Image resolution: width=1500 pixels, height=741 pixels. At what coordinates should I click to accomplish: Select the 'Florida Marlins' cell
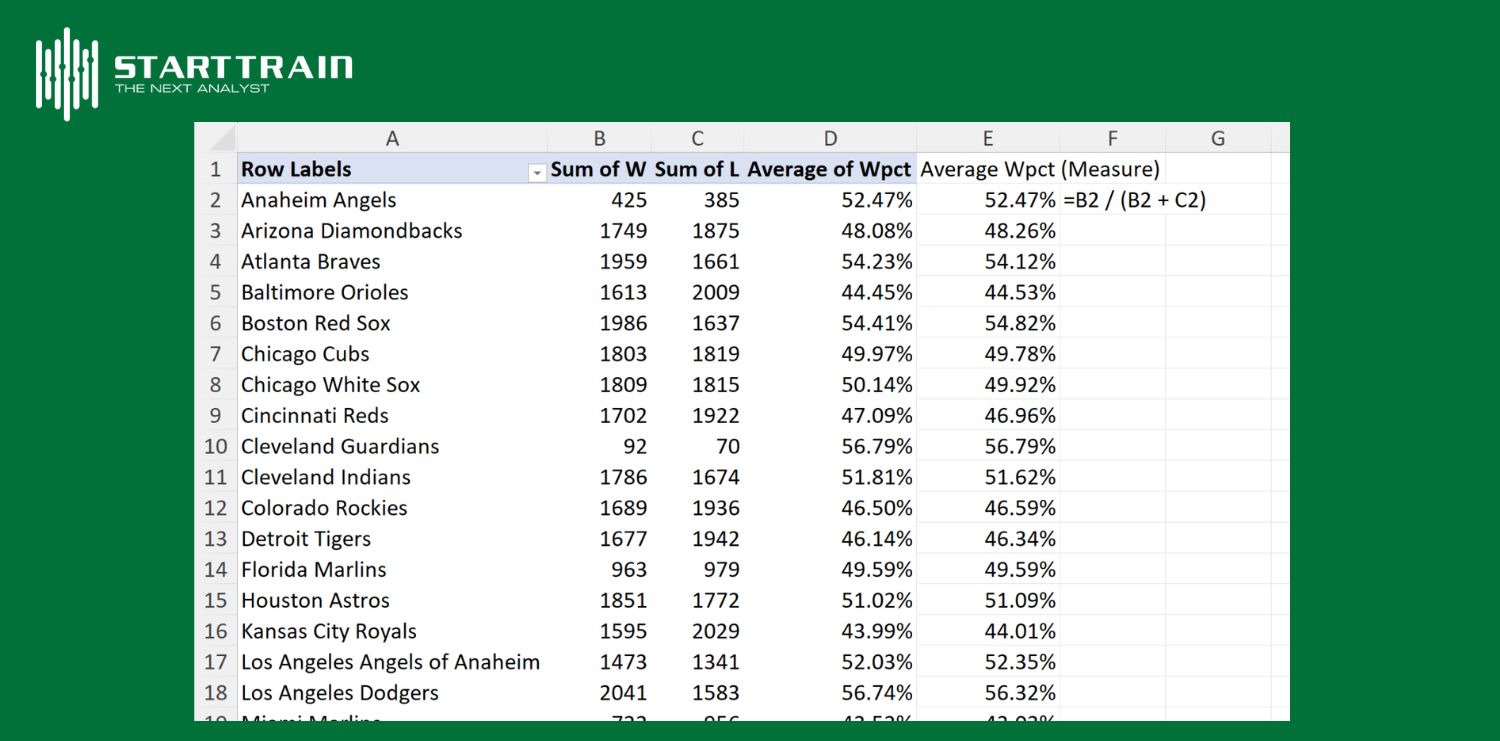[392, 569]
